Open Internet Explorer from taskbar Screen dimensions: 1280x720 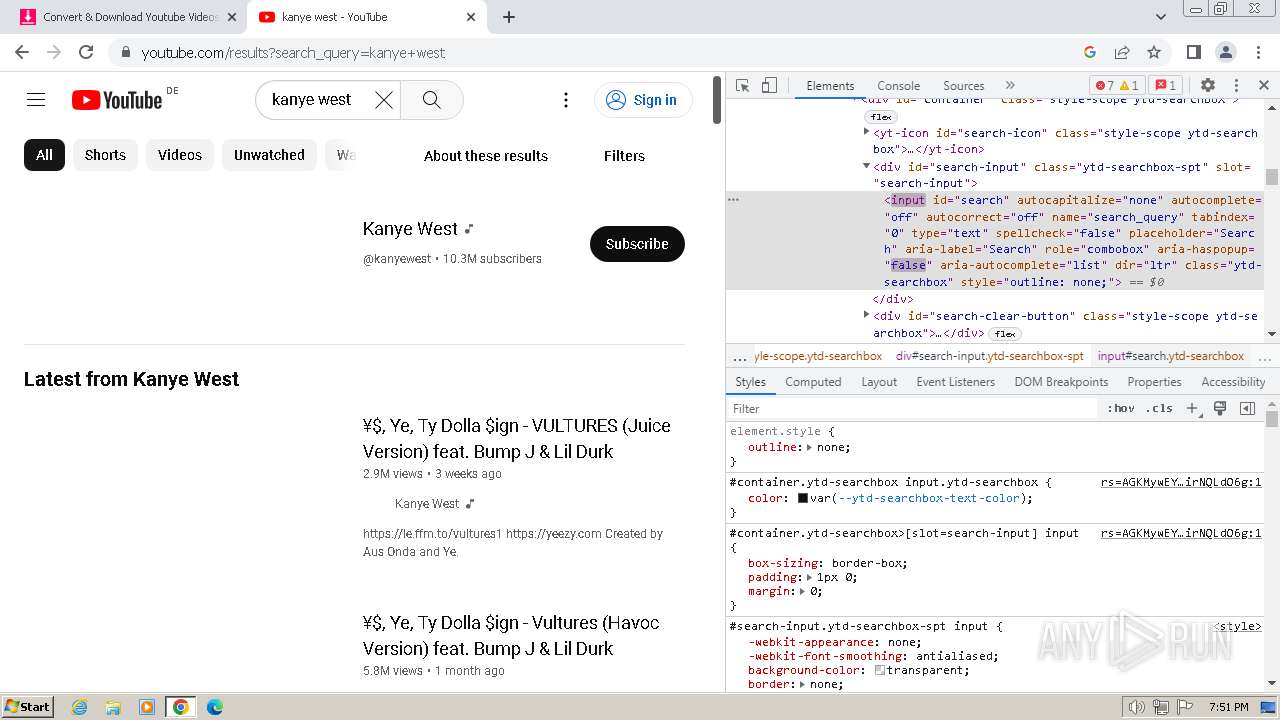[79, 707]
